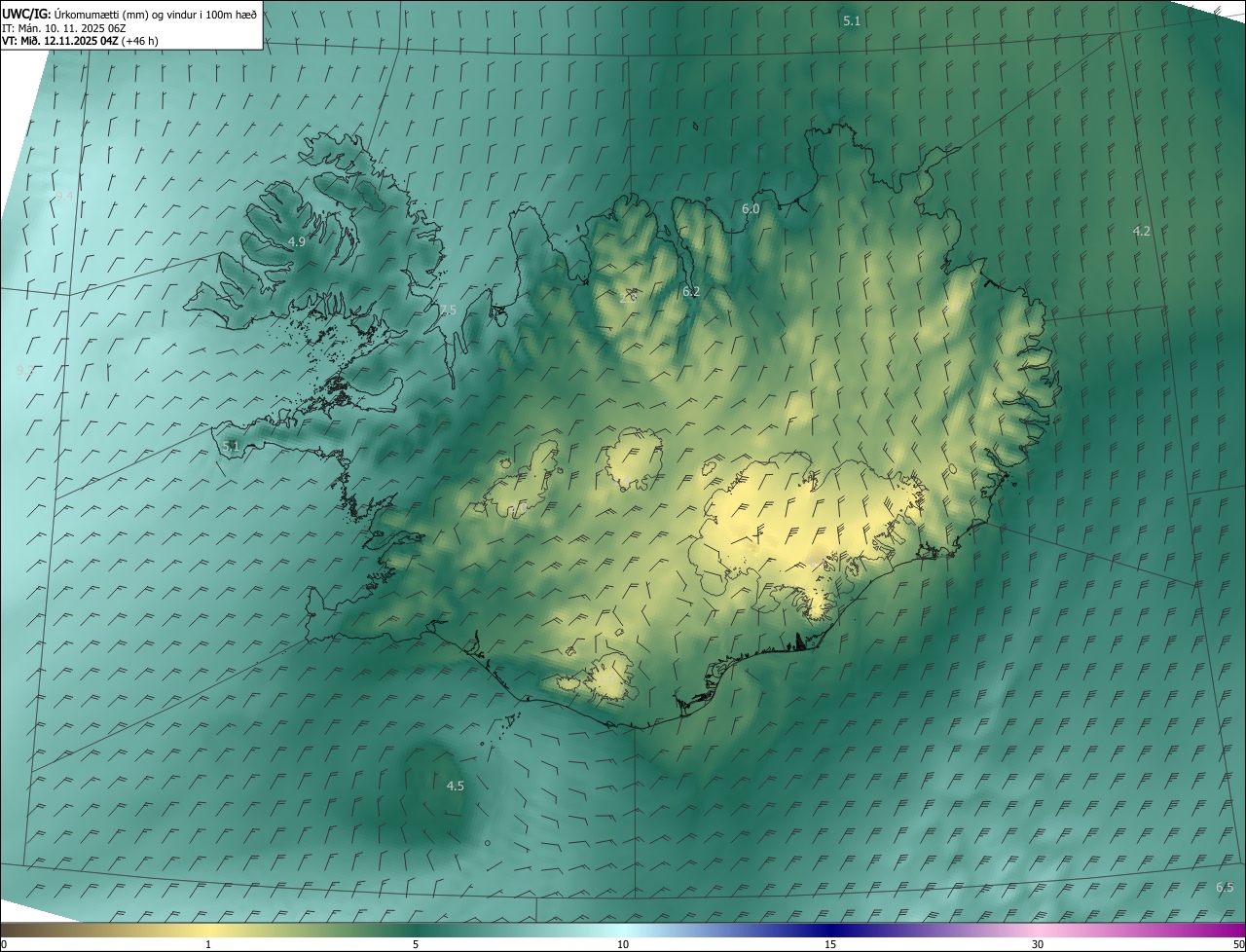This screenshot has height=952, width=1246.
Task: Click colour scale tick label '30'
Action: tap(1038, 944)
